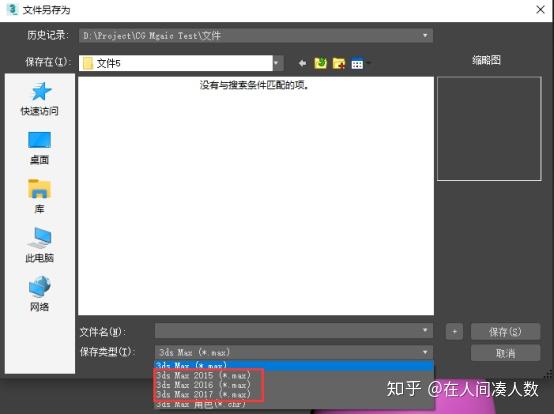Go up one folder level icon
Viewport: 554px width, 414px height.
(x=320, y=63)
